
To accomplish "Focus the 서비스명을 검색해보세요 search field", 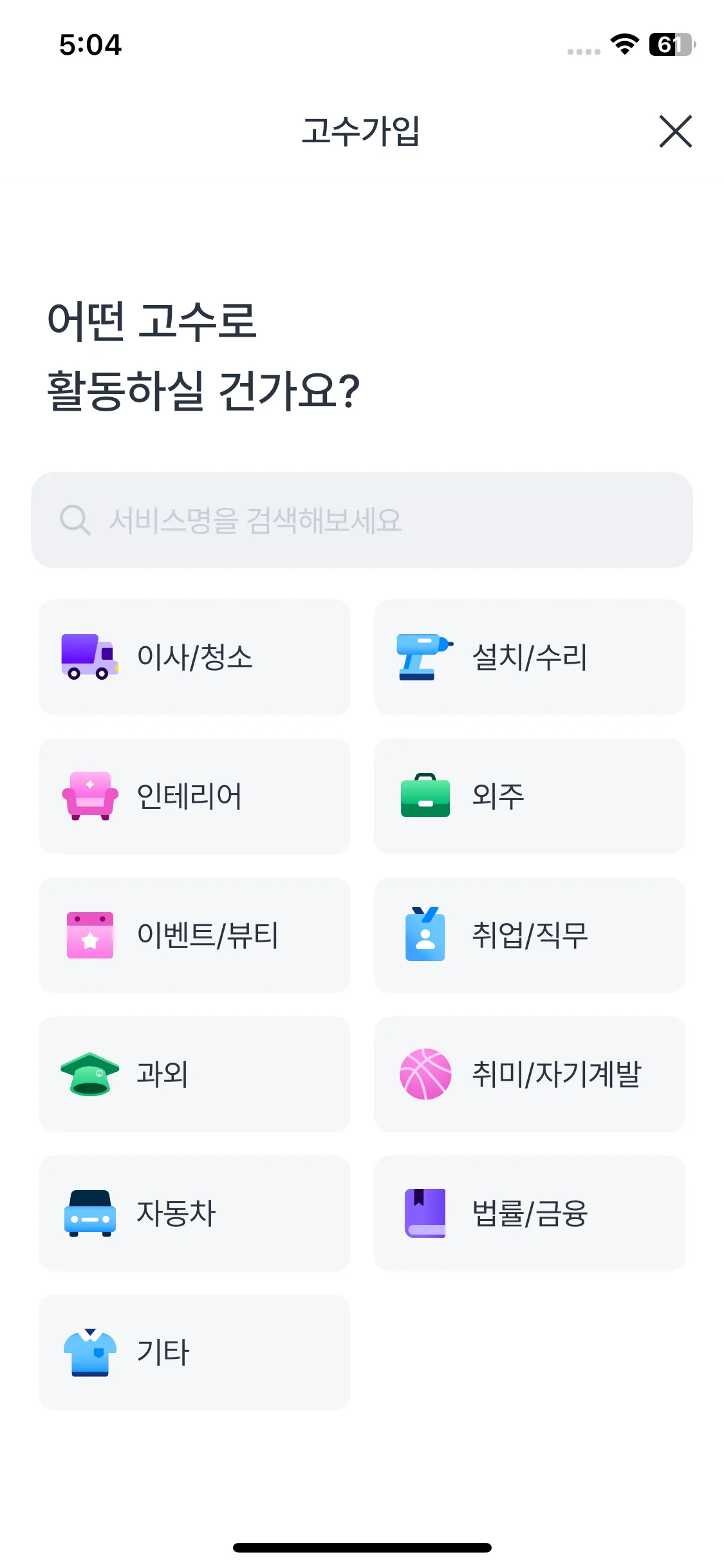I will click(x=386, y=520).
